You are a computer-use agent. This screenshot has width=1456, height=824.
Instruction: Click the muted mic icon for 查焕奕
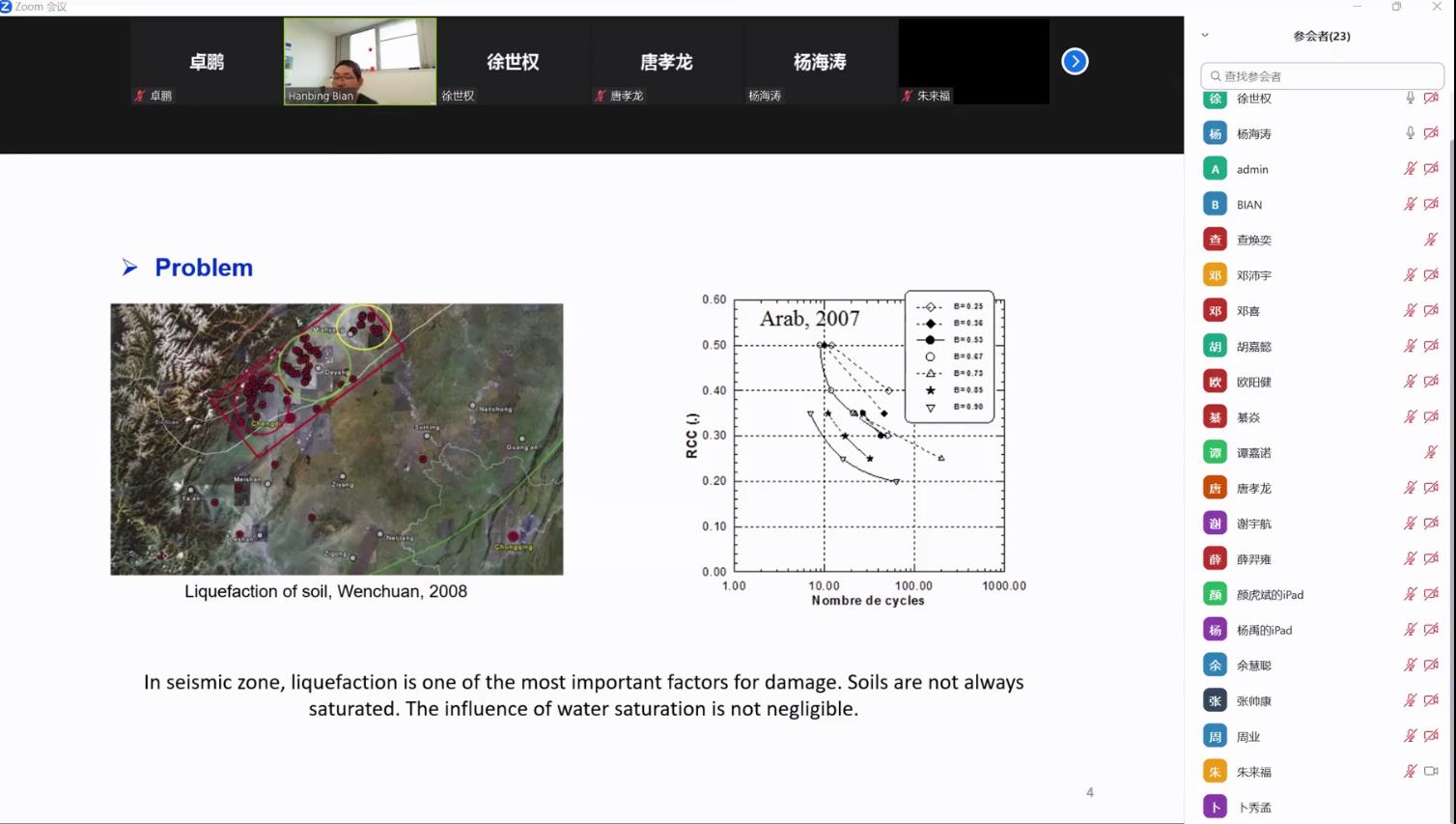[1431, 240]
